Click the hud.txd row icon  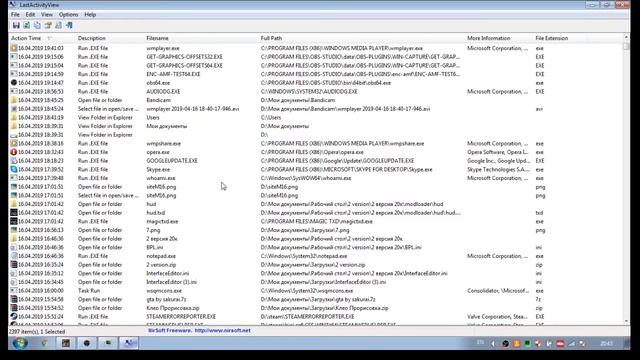13,213
